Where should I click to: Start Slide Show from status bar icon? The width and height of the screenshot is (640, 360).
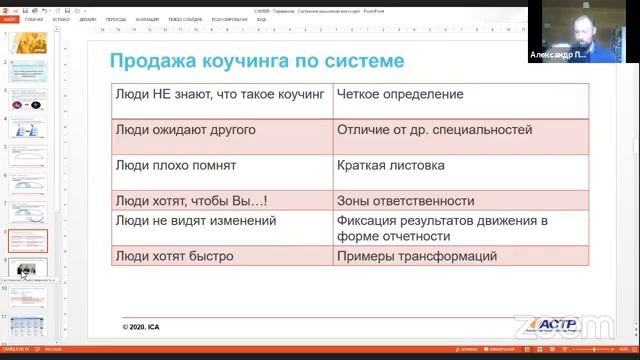point(564,349)
